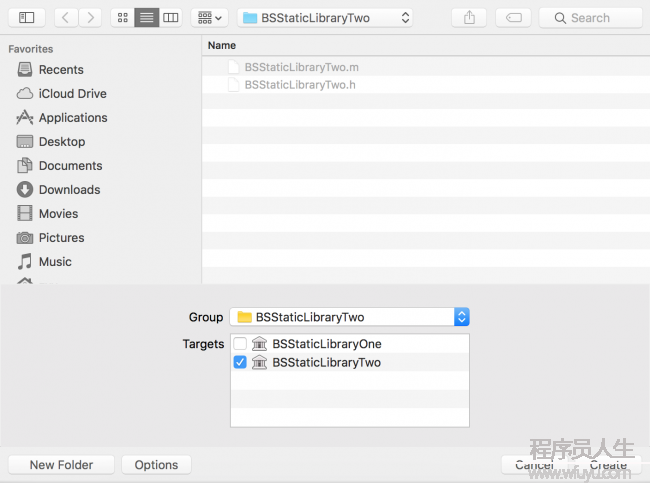Click the Edit Tags toolbar button
Screen dimensions: 650x483
tap(514, 18)
